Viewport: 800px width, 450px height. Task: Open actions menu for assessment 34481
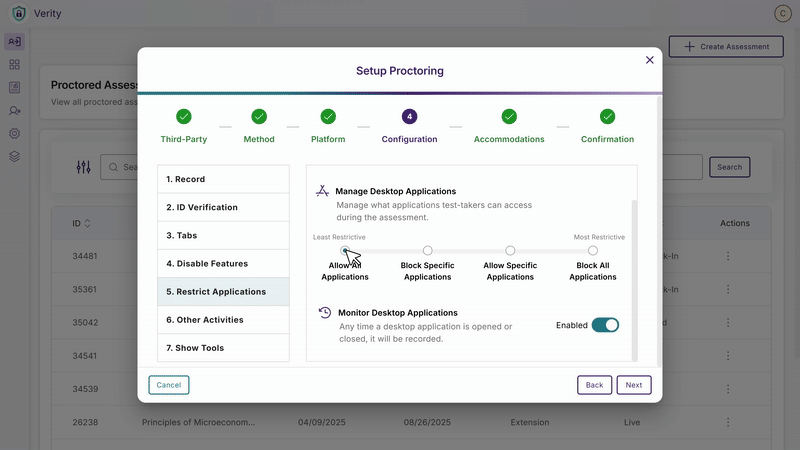coord(728,257)
